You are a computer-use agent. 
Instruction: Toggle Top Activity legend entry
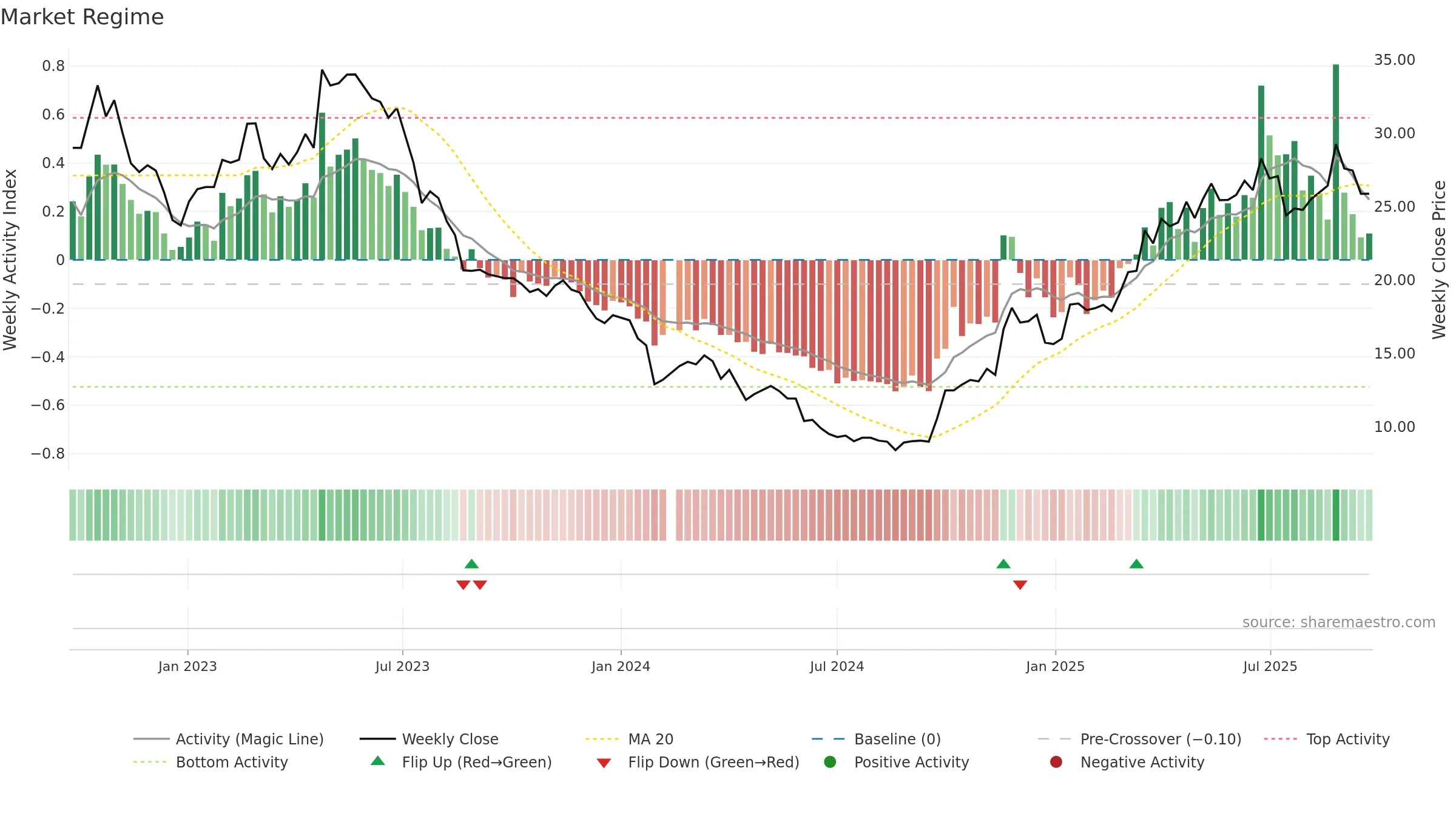(x=1327, y=739)
